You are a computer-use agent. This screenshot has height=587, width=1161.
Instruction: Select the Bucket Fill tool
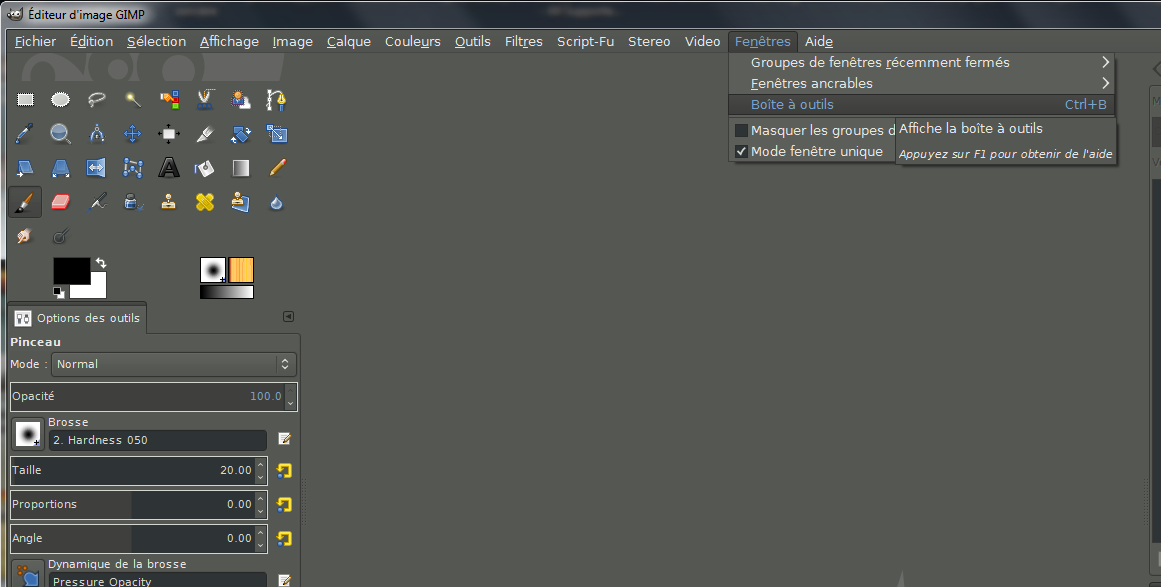[205, 169]
